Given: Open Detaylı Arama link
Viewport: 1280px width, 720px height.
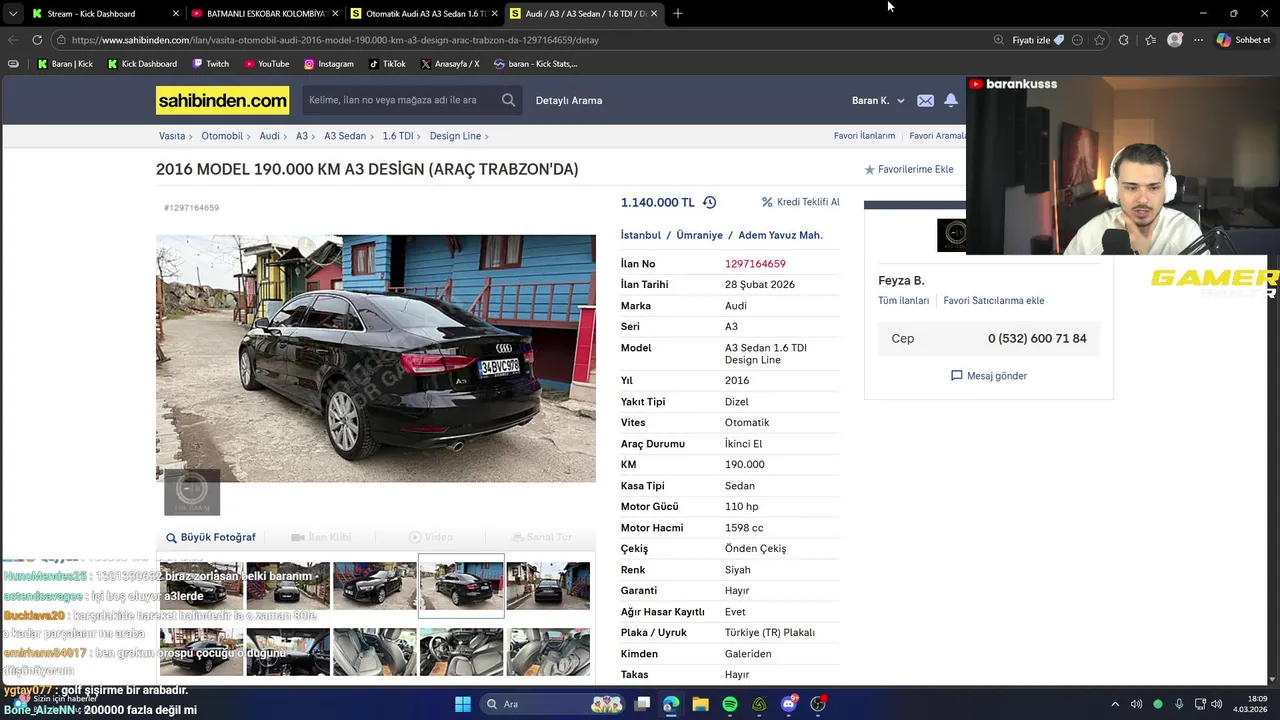Looking at the screenshot, I should click(569, 100).
